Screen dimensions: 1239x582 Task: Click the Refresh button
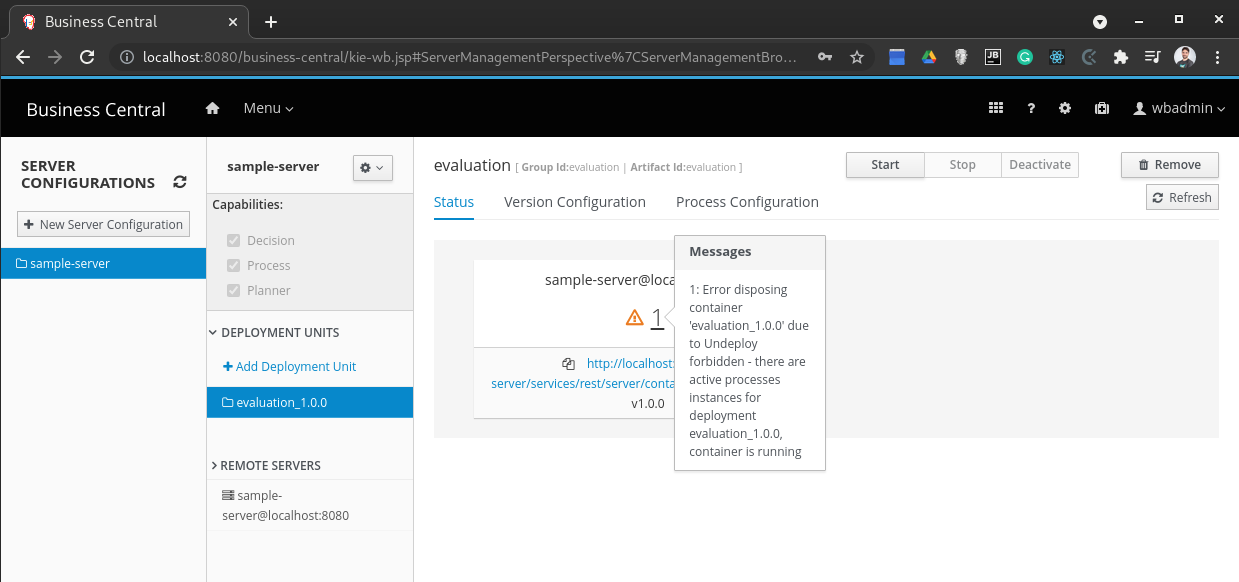(1182, 197)
